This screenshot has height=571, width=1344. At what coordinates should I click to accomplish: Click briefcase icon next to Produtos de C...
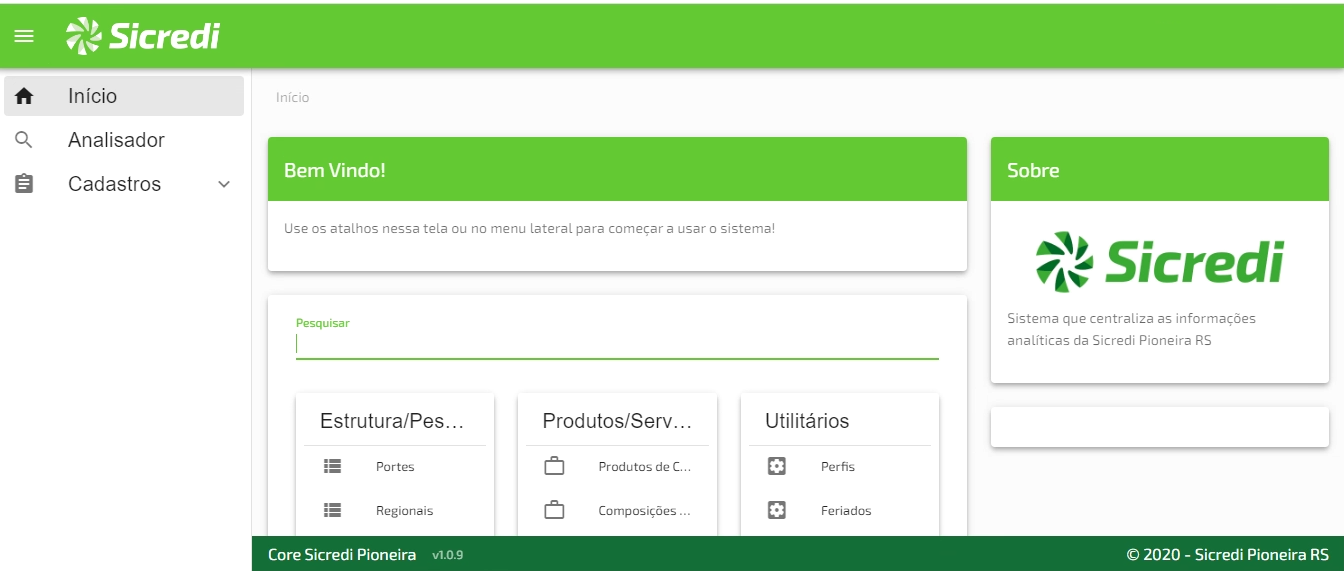(554, 466)
